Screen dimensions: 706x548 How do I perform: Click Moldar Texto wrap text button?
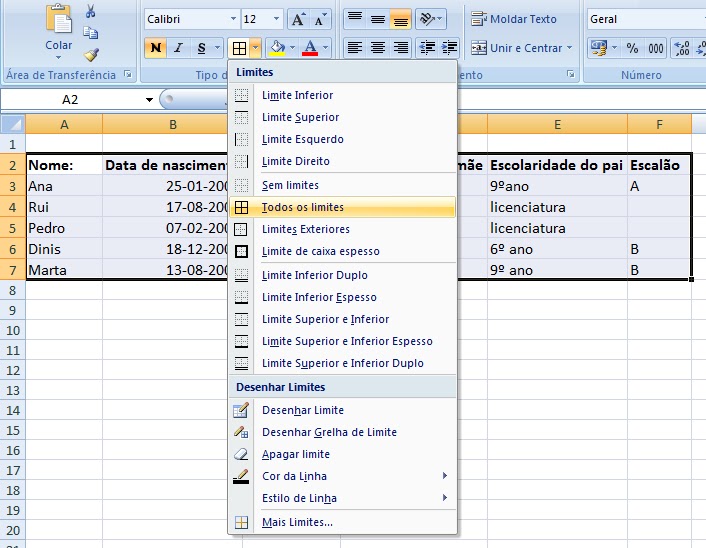click(514, 19)
